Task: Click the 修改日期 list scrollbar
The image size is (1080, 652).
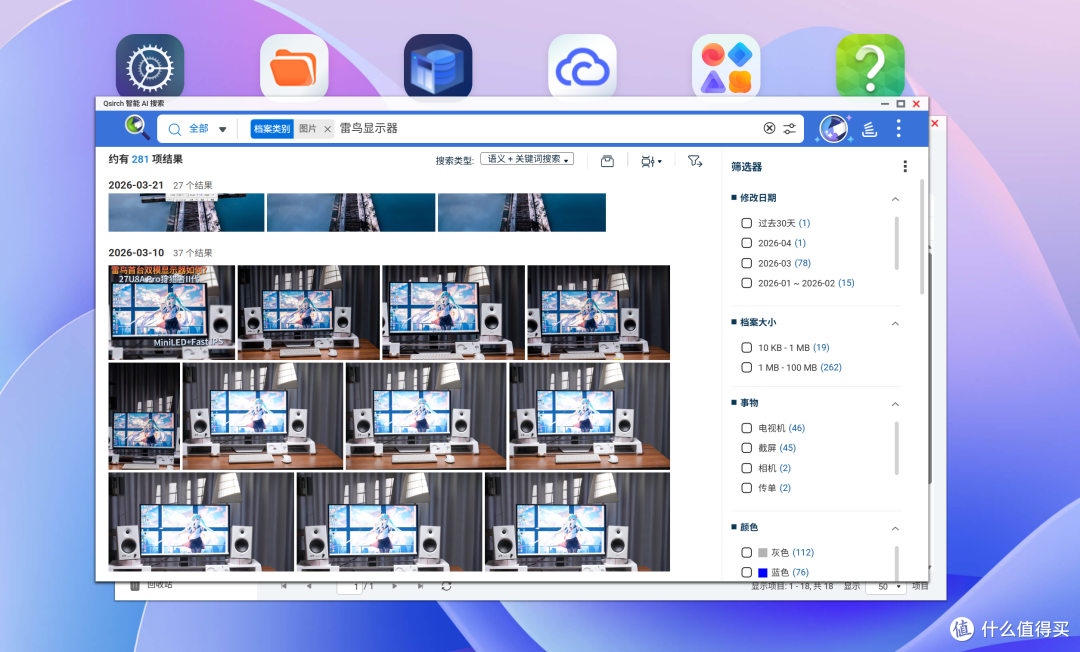Action: point(896,243)
